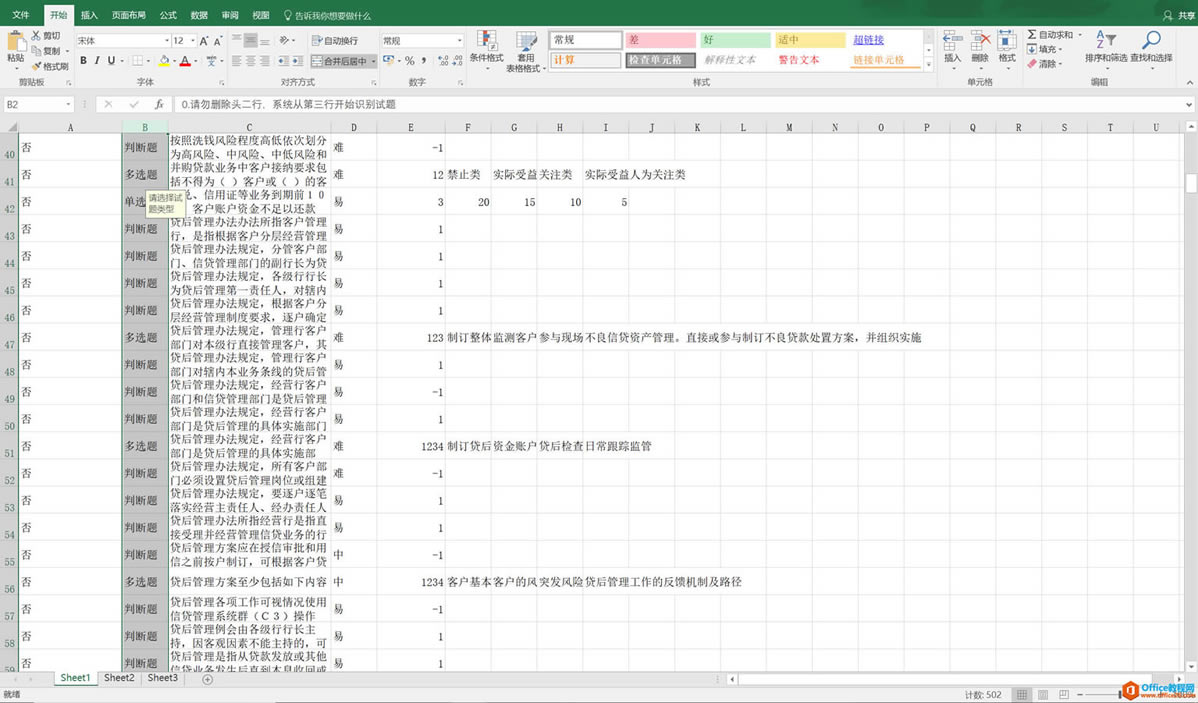Click the insert function fx icon
Viewport: 1198px width, 703px height.
point(159,104)
